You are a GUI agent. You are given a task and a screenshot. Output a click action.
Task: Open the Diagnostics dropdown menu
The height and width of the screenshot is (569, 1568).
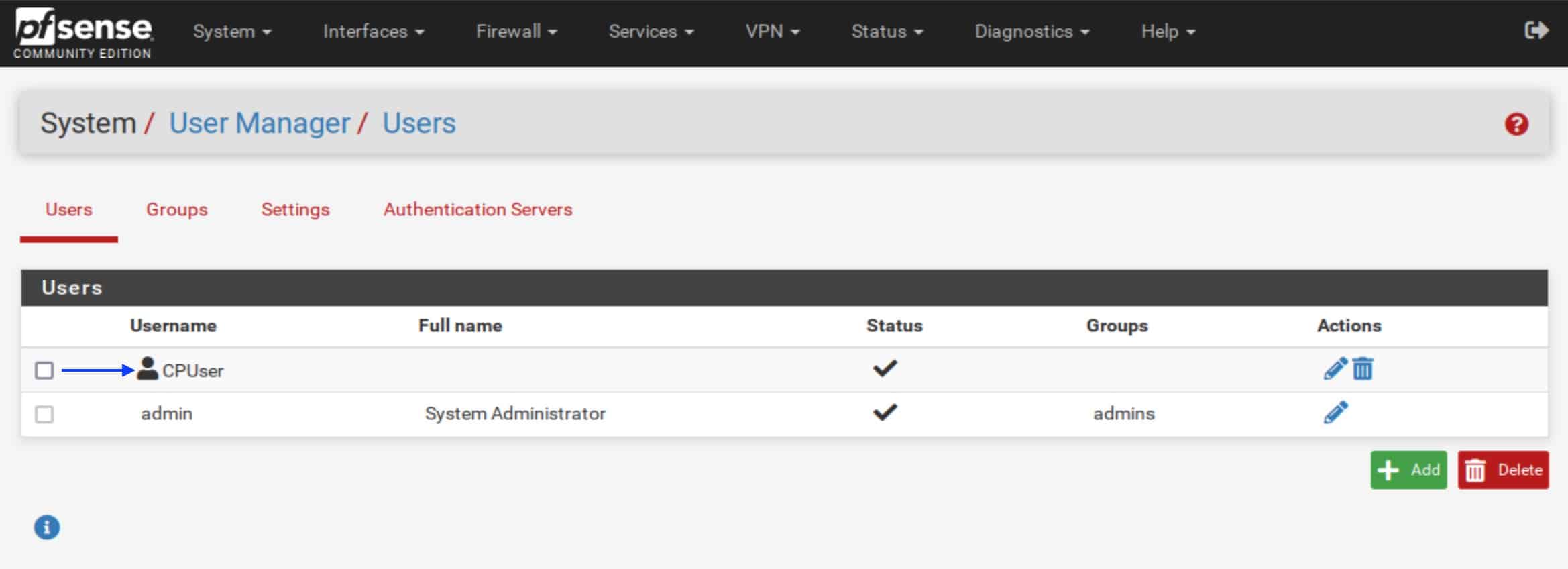coord(1032,32)
